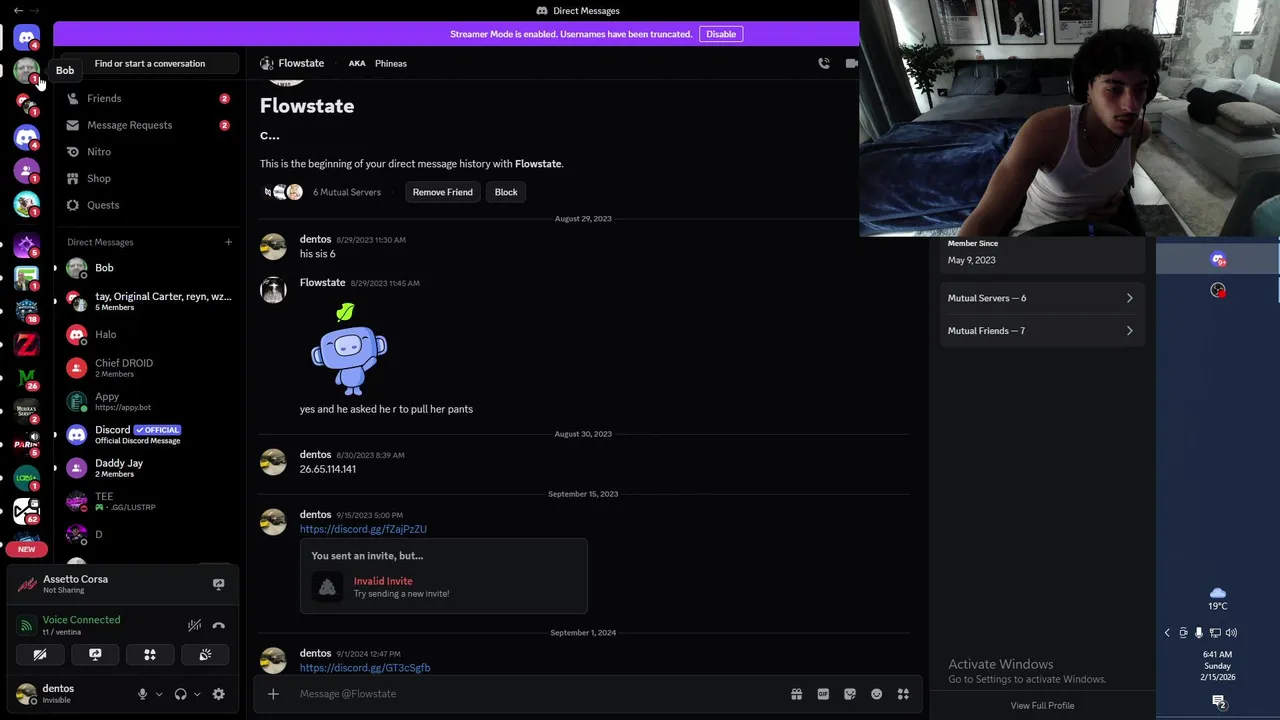Deafen audio with headphones icon
1280x720 pixels.
point(180,694)
